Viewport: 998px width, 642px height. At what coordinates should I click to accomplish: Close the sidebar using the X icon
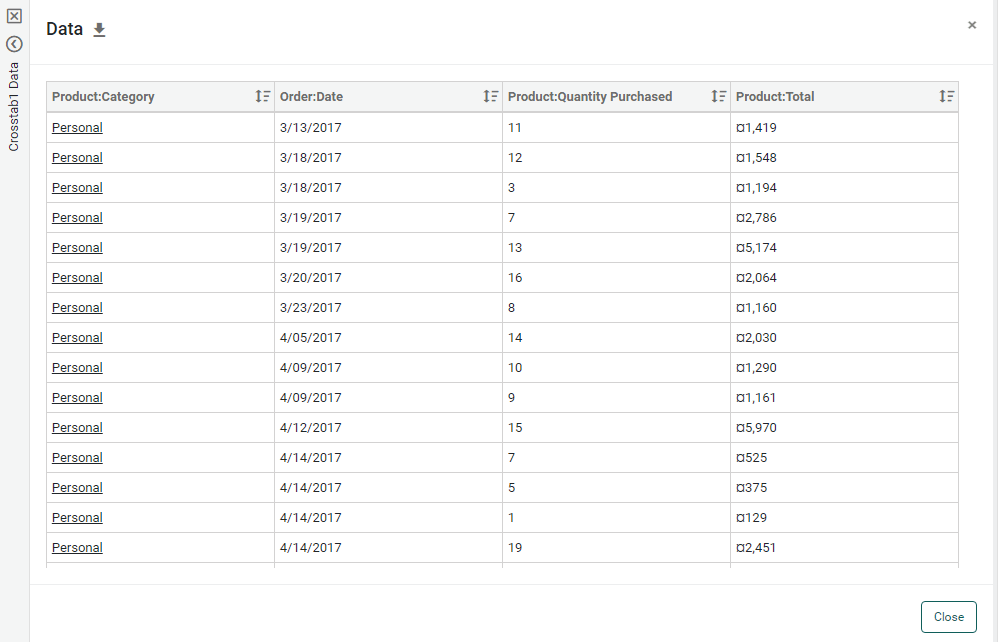pos(13,17)
